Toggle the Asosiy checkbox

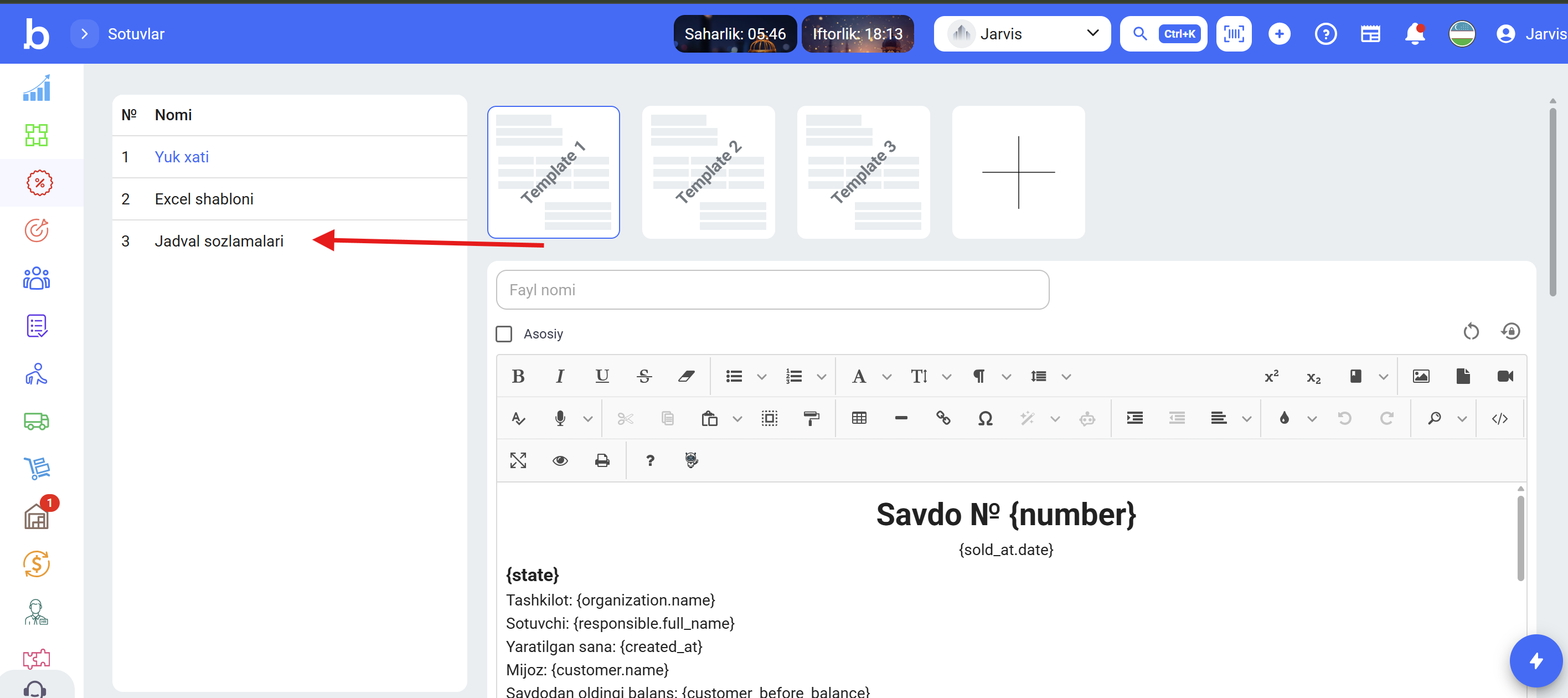pyautogui.click(x=503, y=334)
